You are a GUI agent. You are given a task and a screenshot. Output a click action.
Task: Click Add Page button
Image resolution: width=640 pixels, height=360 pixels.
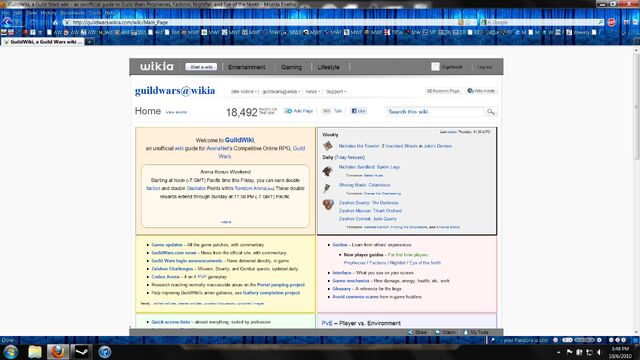tap(298, 111)
